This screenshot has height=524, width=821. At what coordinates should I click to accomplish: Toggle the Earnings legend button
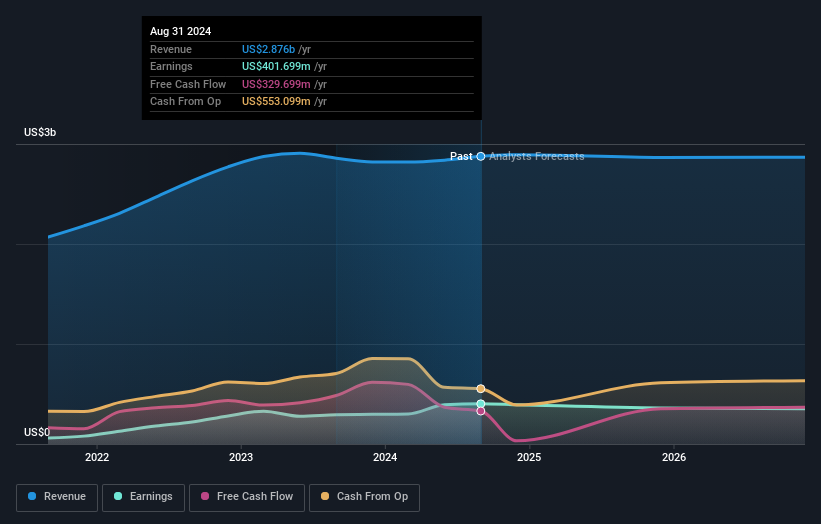143,497
